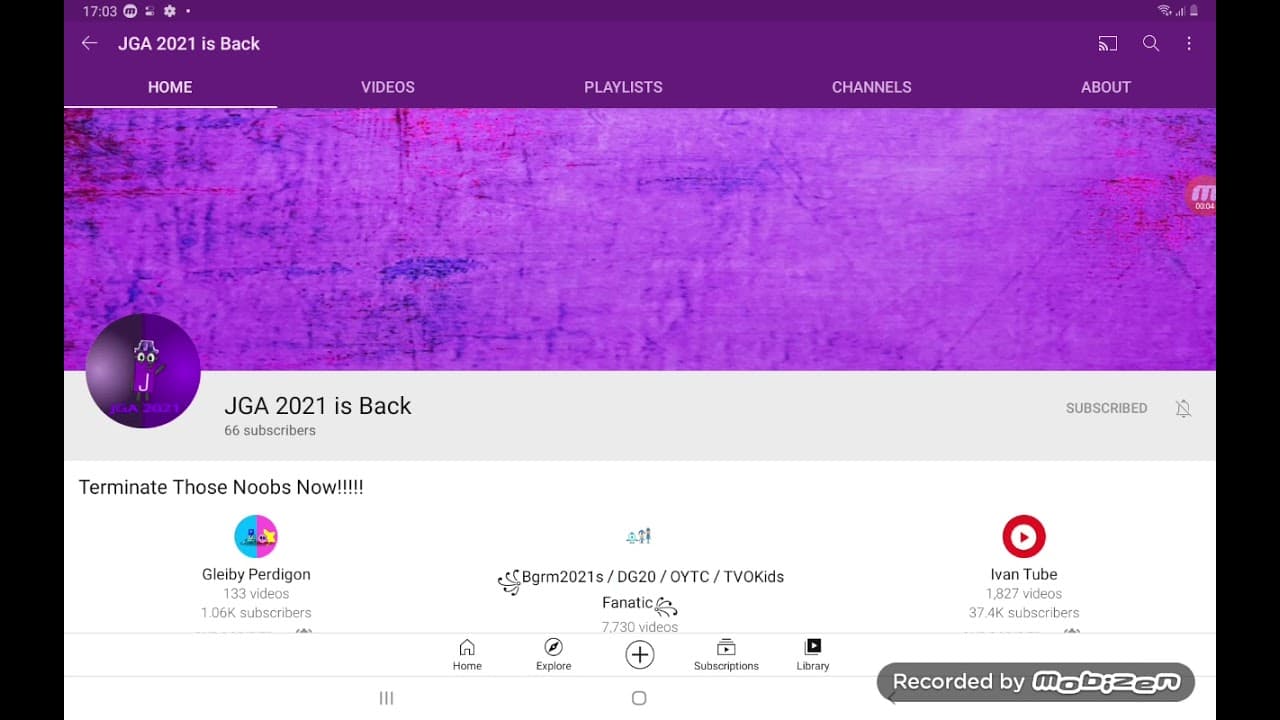Tap the Create plus button
Viewport: 1280px width, 720px height.
pyautogui.click(x=640, y=655)
